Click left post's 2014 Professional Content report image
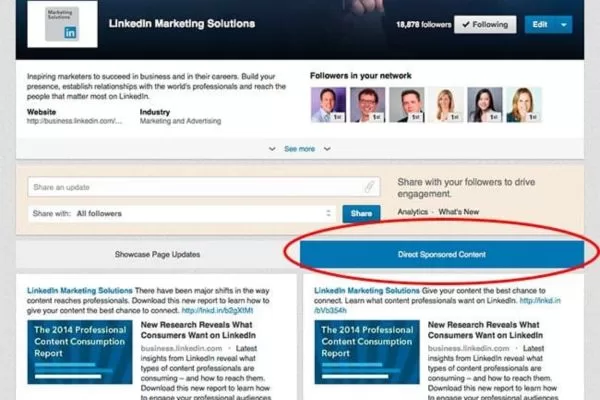Screen dimensions: 600x400 80,352
